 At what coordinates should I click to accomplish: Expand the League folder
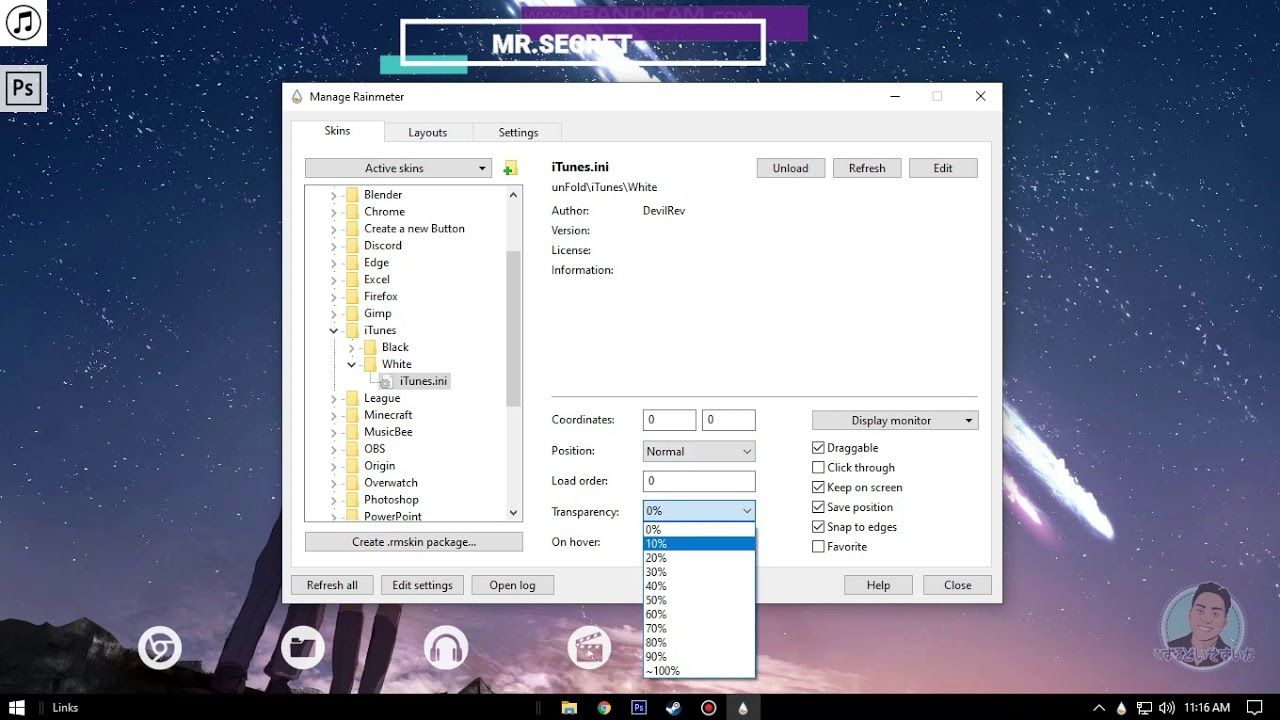[334, 398]
